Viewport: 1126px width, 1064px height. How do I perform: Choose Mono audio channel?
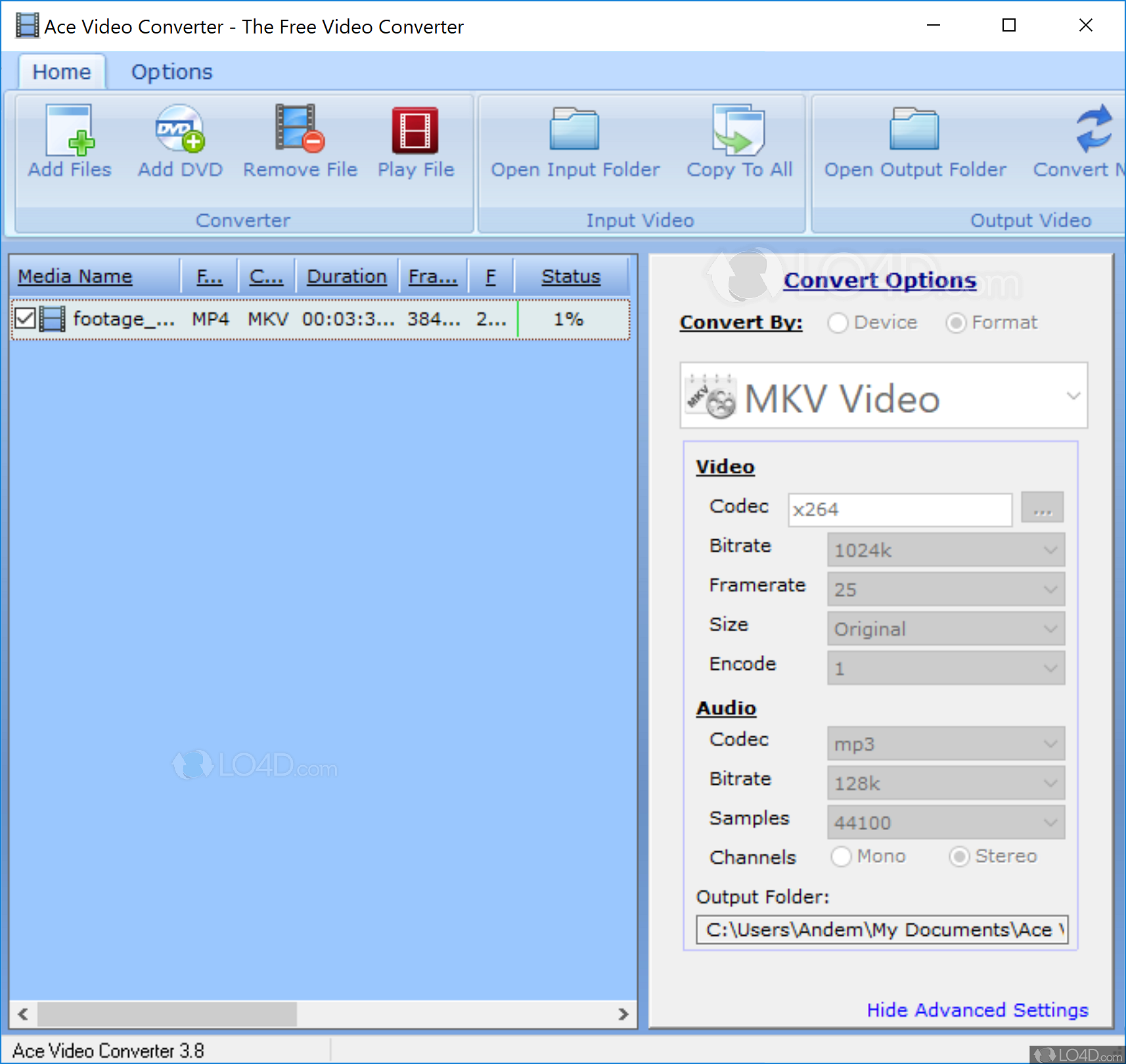(x=841, y=856)
